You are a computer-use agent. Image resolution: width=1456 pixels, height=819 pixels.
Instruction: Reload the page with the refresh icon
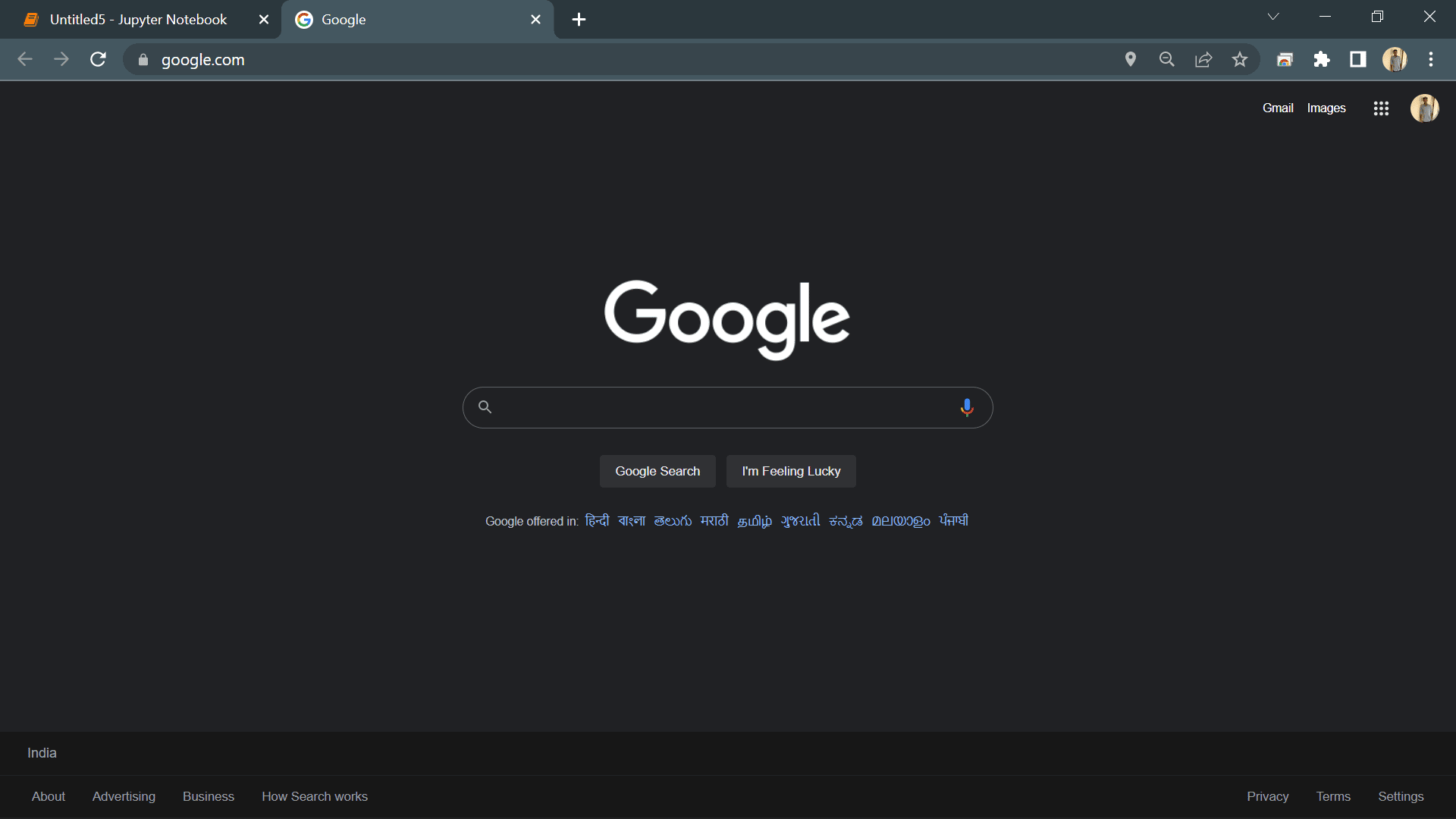[x=98, y=59]
